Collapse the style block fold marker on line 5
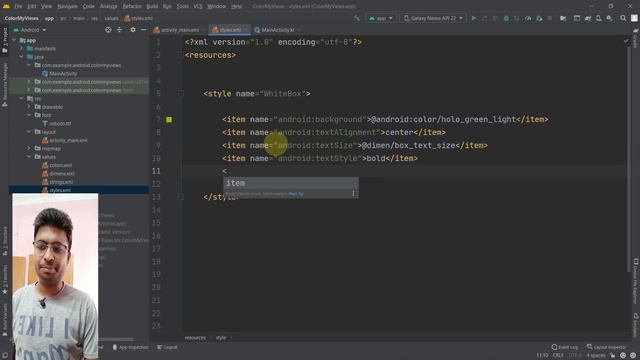This screenshot has height=360, width=640. (180, 93)
